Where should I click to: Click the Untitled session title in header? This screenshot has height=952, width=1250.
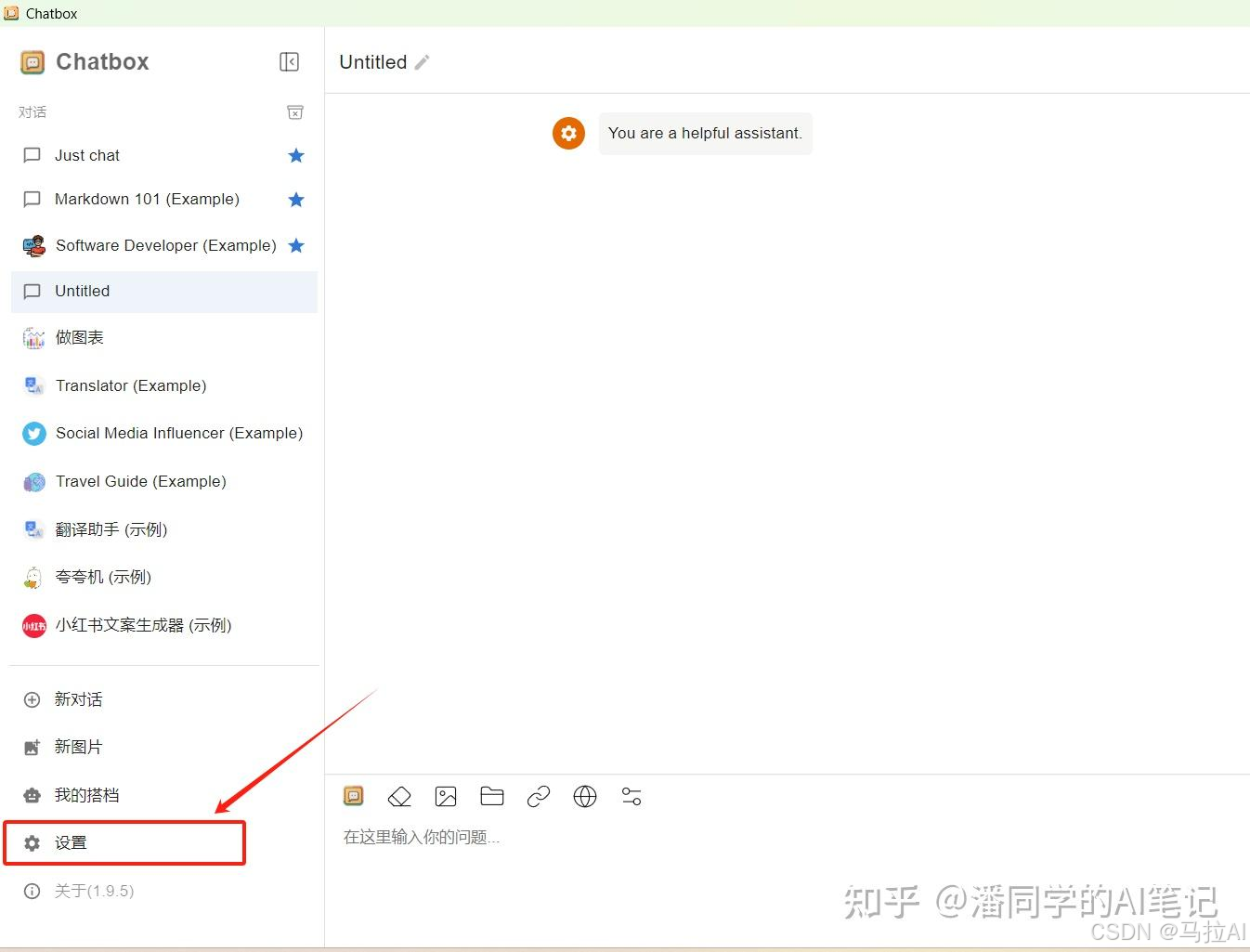[x=373, y=62]
